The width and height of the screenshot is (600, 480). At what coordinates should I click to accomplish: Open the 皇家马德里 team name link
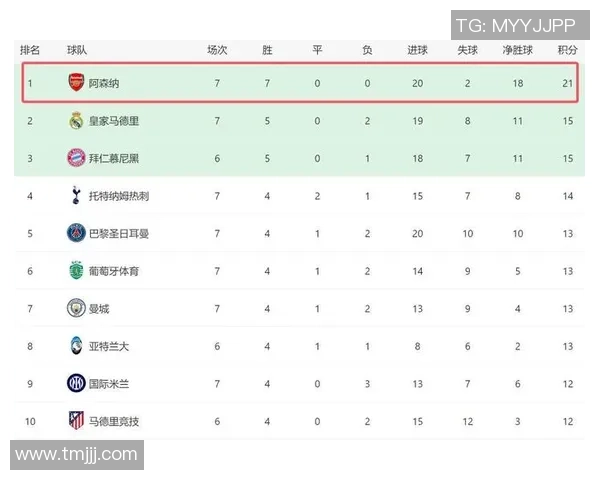pyautogui.click(x=113, y=121)
